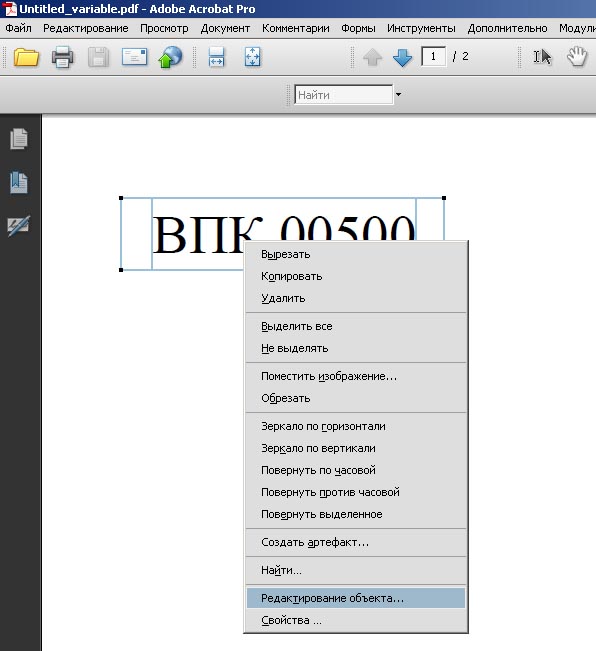Go to next page with blue arrow

[x=402, y=57]
